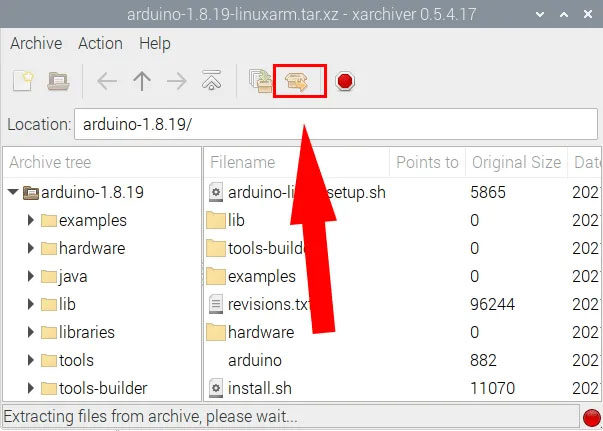Expand the lib folder in tree
Screen dimensions: 603x431
(31, 305)
